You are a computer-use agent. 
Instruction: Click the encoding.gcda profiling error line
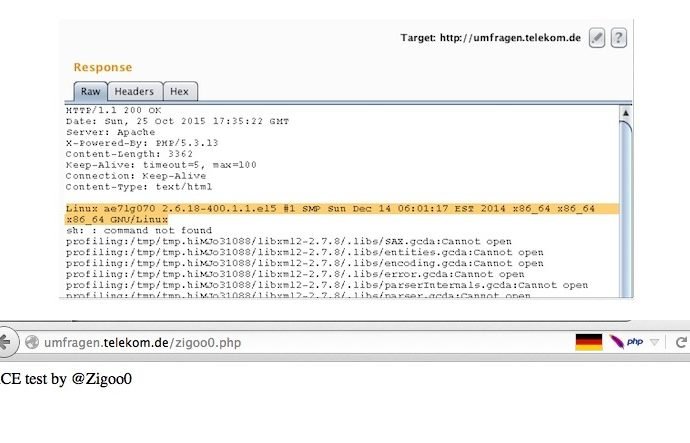[305, 264]
